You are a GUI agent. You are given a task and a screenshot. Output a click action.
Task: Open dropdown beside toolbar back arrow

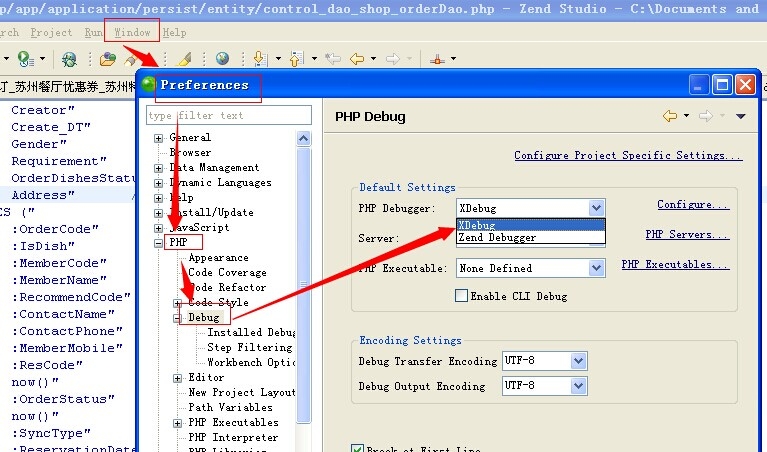pos(374,59)
